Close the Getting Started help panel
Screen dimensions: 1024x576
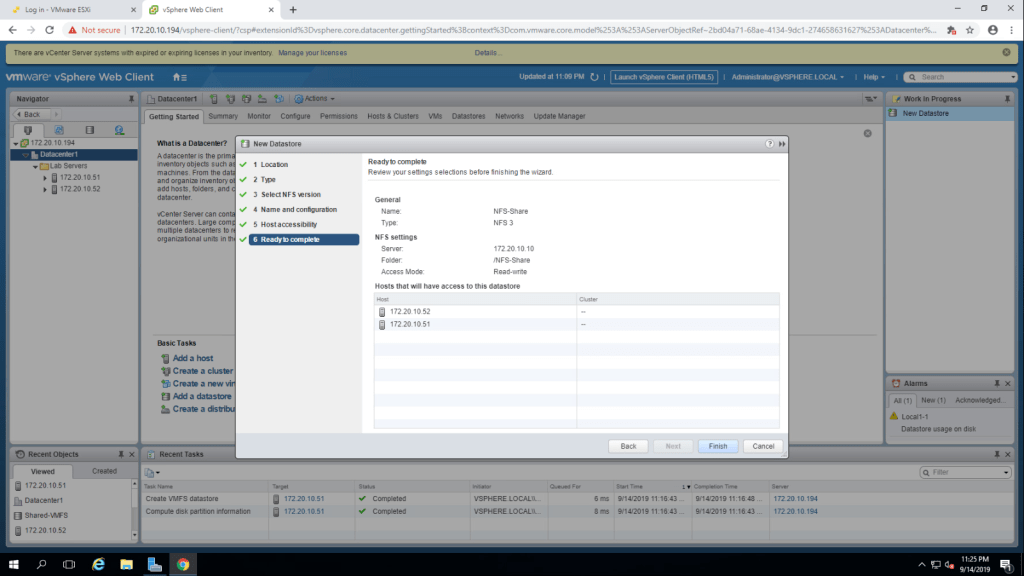pyautogui.click(x=867, y=133)
